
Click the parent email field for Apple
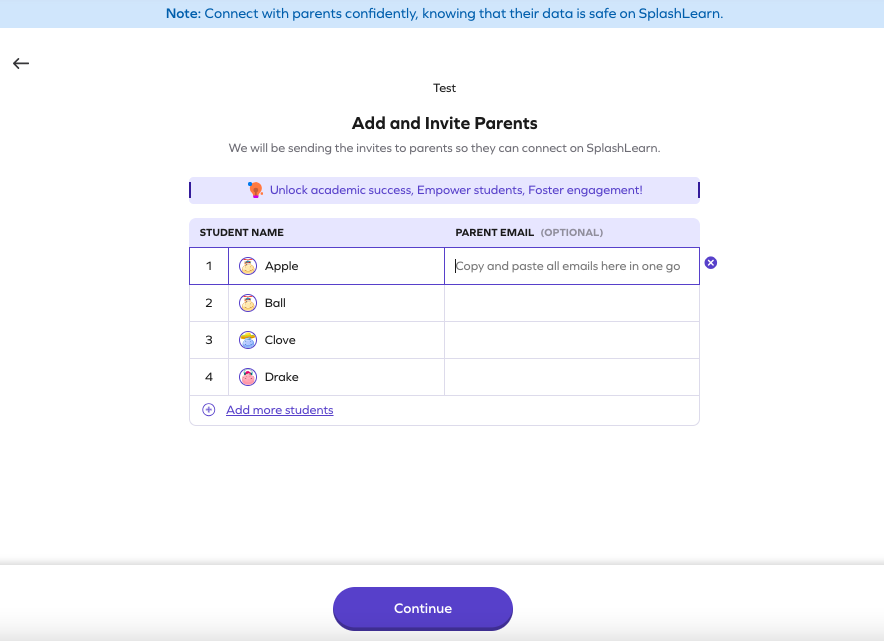click(571, 266)
